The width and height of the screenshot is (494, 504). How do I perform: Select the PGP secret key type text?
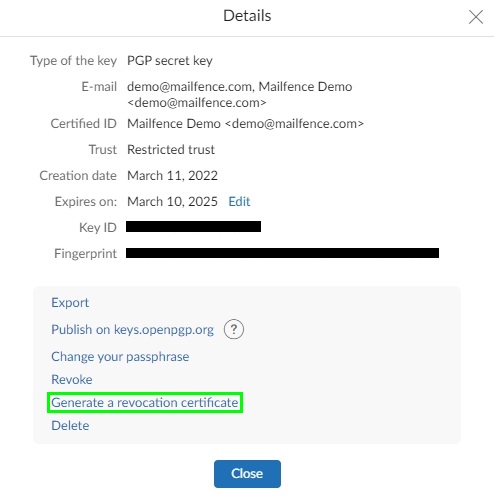[170, 61]
